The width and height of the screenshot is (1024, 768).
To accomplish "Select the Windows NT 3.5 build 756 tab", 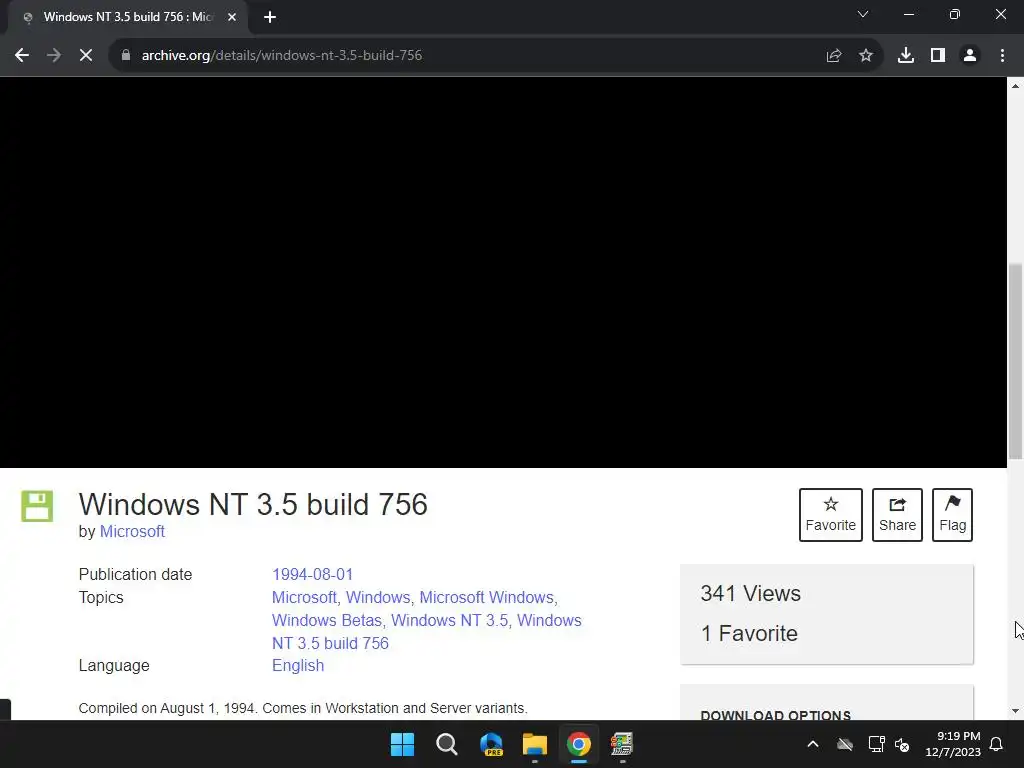I will 127,18.
